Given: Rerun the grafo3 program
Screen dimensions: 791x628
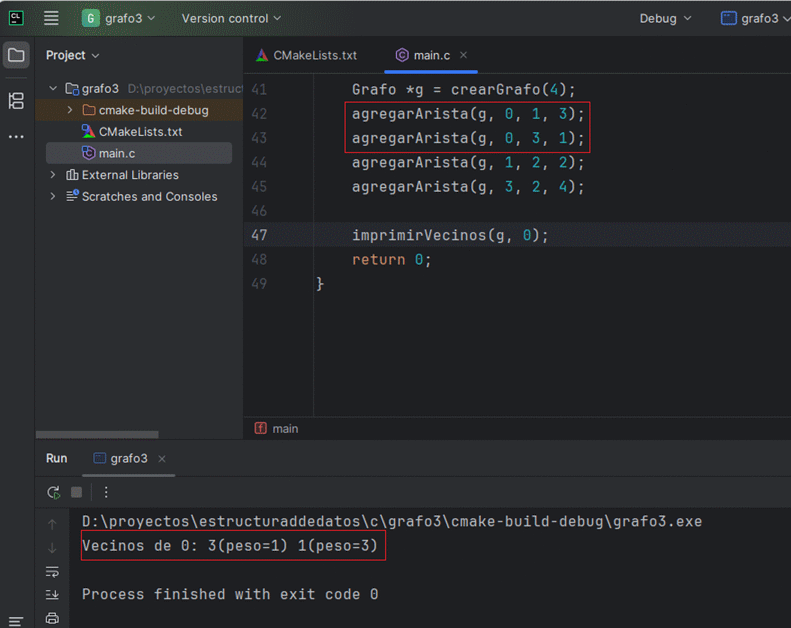Looking at the screenshot, I should tap(53, 492).
